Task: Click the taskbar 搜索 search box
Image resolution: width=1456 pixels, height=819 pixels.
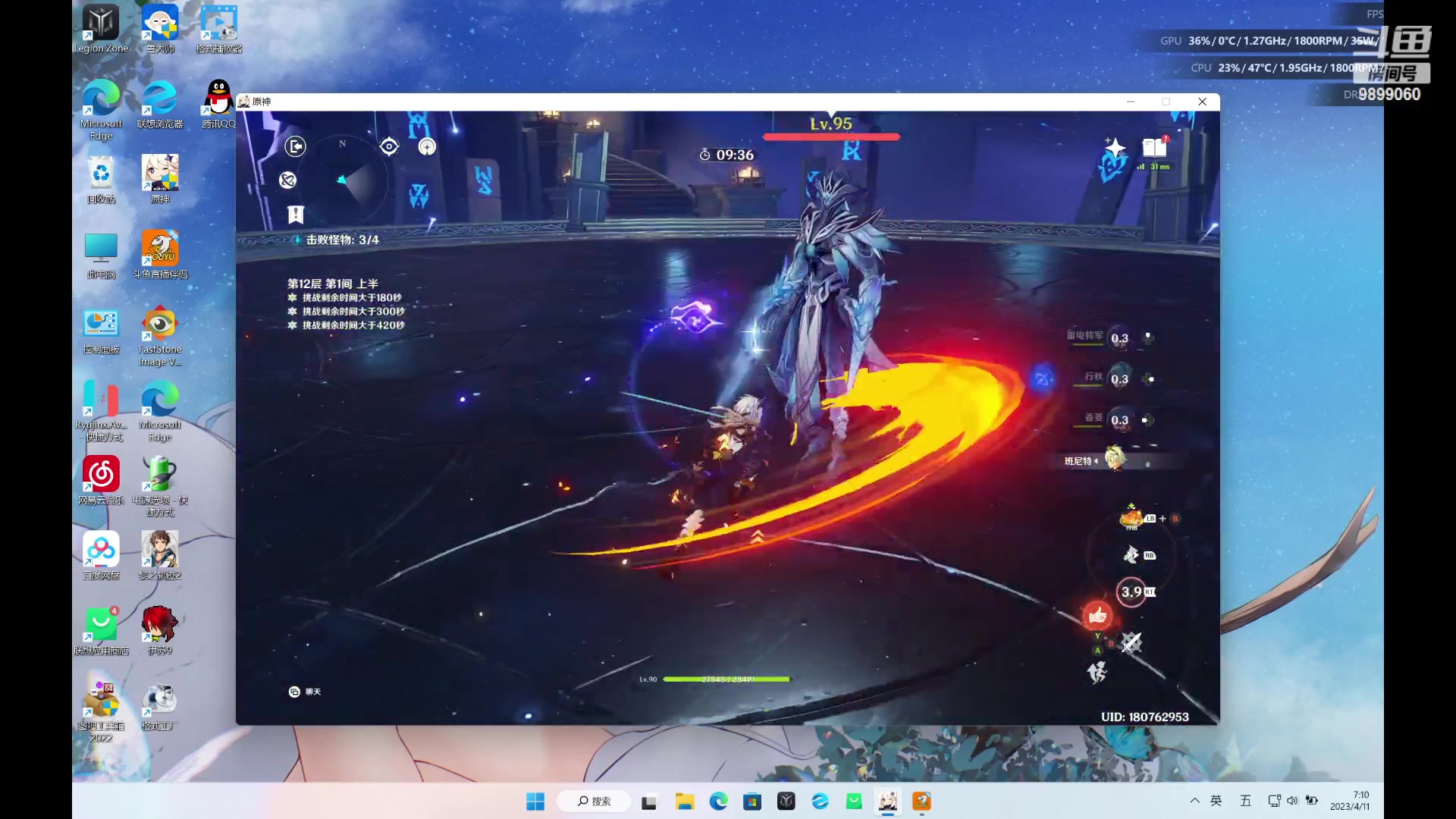Action: click(x=594, y=802)
